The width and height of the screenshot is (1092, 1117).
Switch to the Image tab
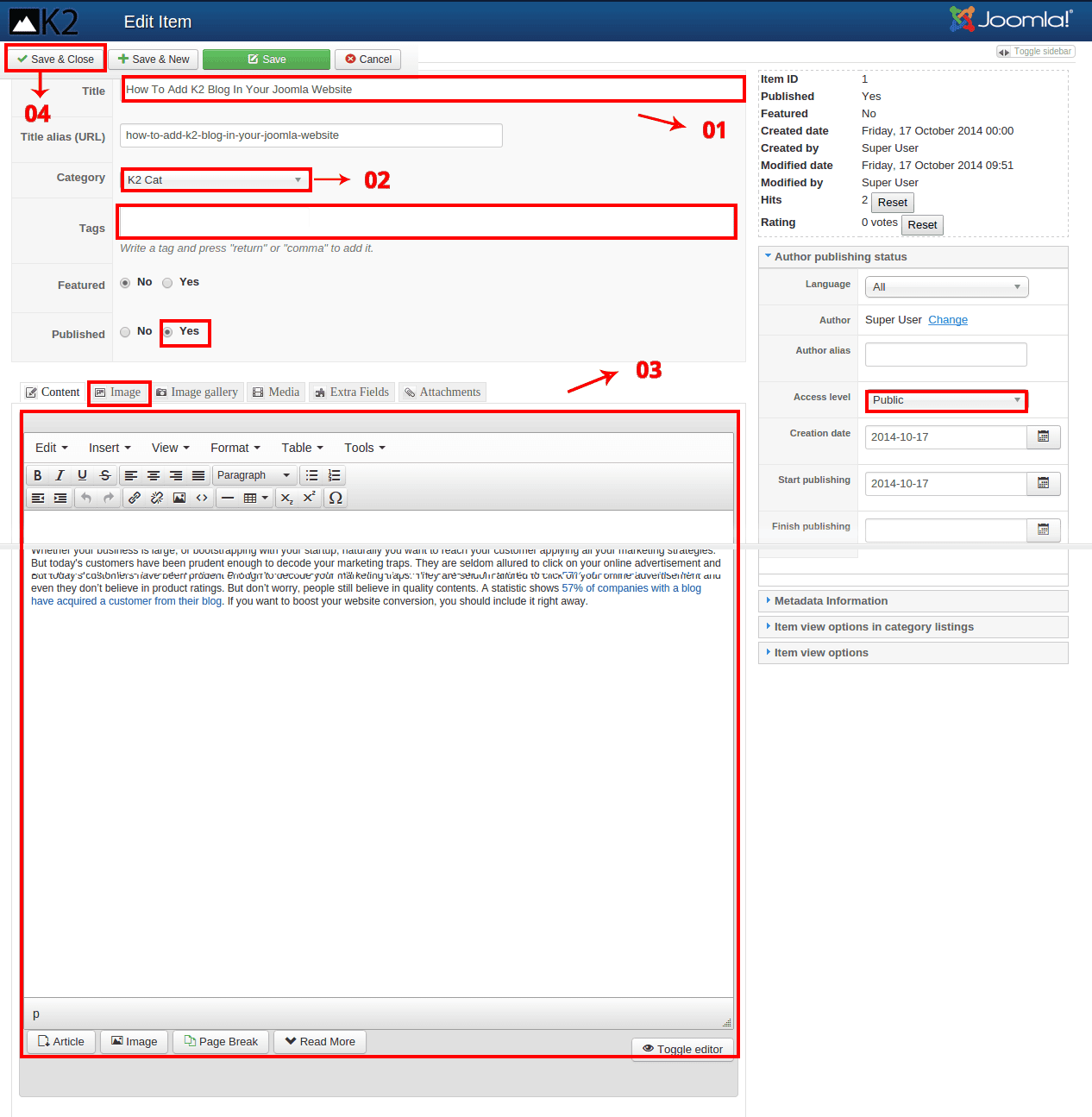tap(118, 392)
